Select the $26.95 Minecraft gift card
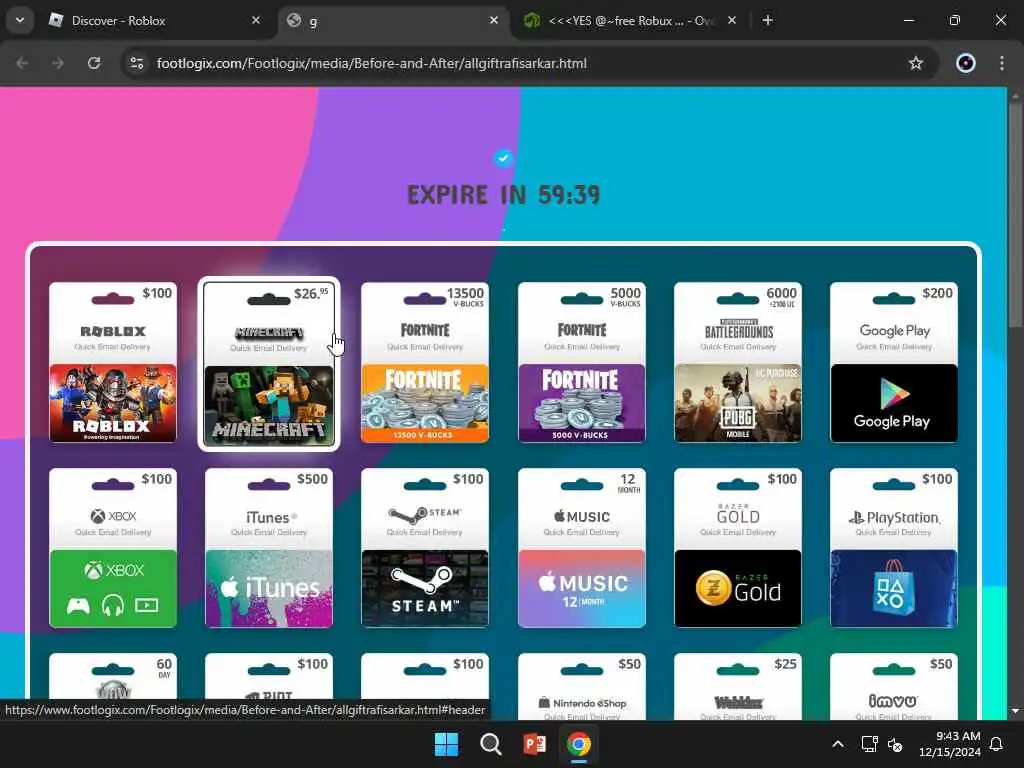 click(x=268, y=364)
